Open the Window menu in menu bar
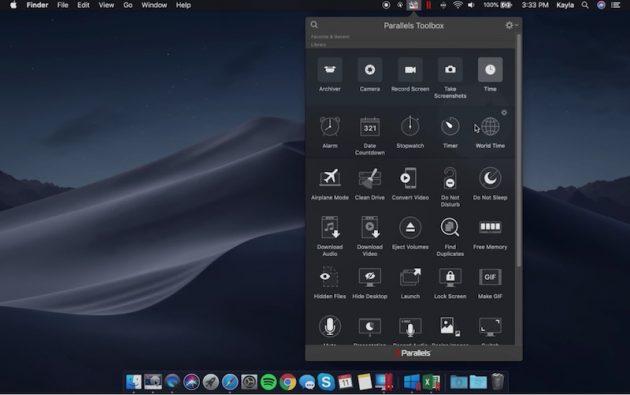630x395 pixels. tap(154, 5)
